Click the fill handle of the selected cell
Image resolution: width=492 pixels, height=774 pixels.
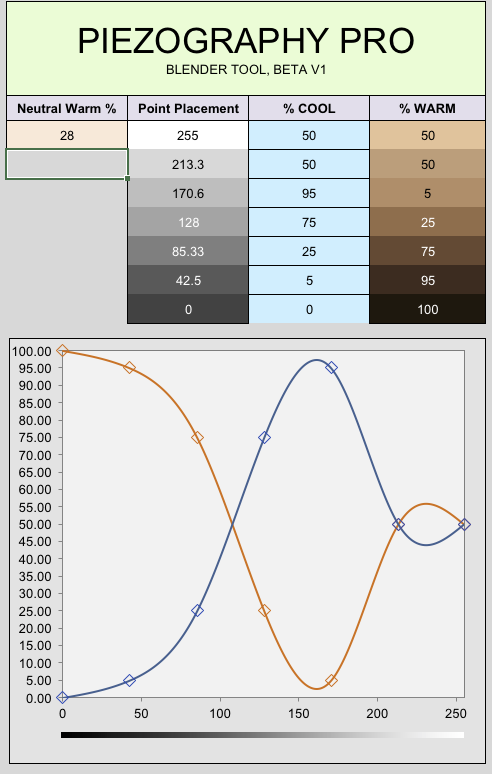(x=127, y=178)
